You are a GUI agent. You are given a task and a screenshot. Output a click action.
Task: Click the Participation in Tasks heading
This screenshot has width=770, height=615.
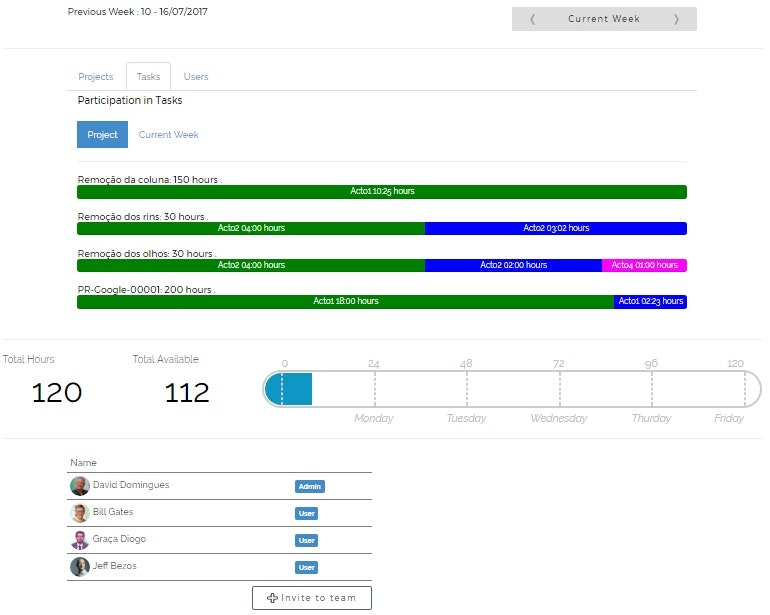coord(130,100)
